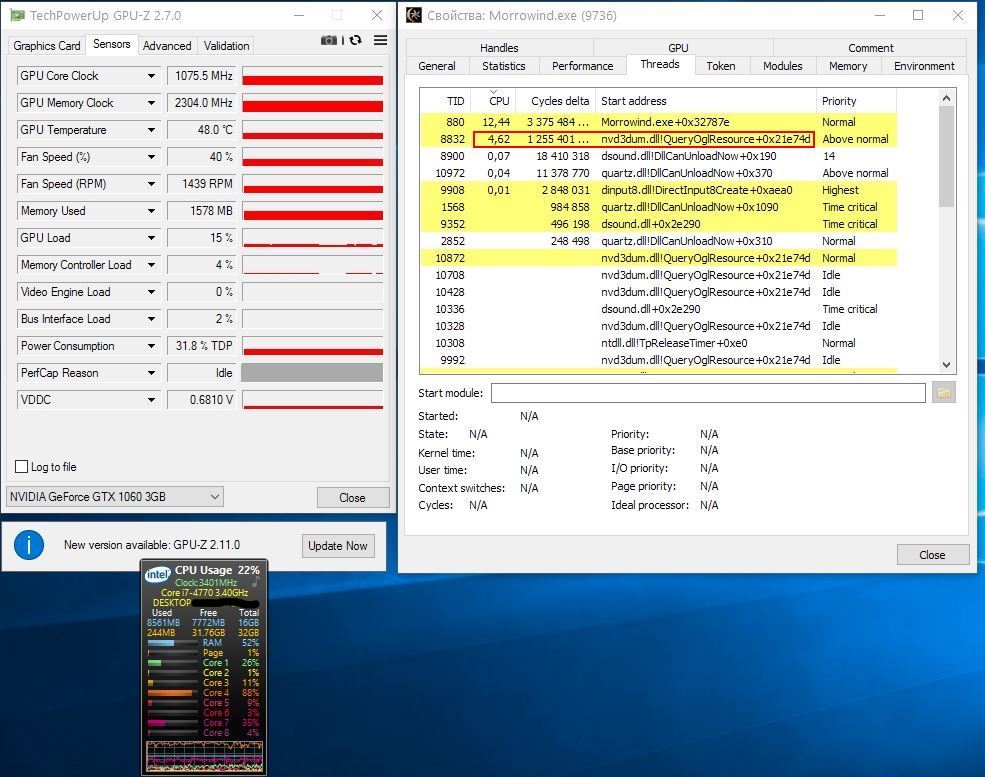The width and height of the screenshot is (985, 777).
Task: Click the thread list scroll down arrow
Action: [x=947, y=365]
